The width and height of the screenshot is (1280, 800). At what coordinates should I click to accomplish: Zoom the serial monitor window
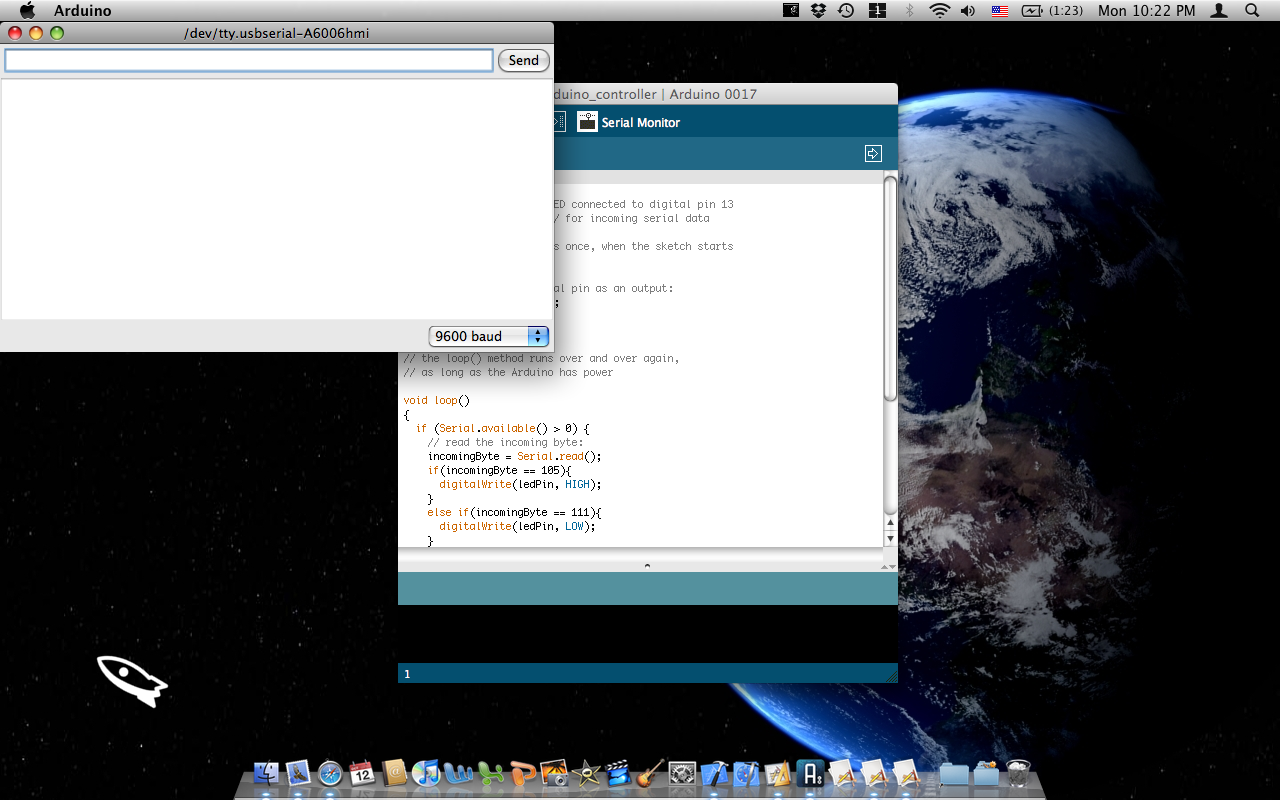point(57,33)
